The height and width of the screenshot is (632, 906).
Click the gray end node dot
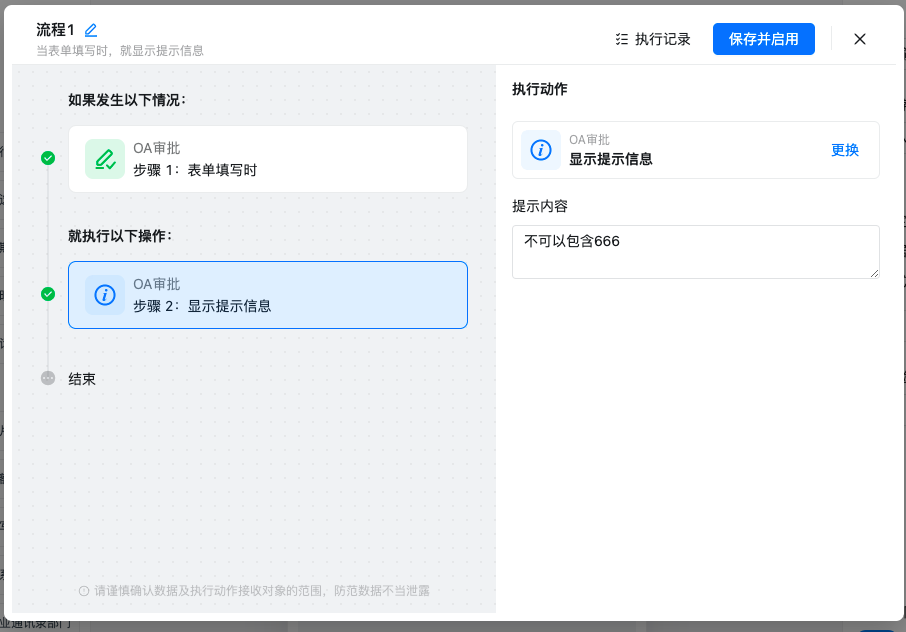point(48,379)
